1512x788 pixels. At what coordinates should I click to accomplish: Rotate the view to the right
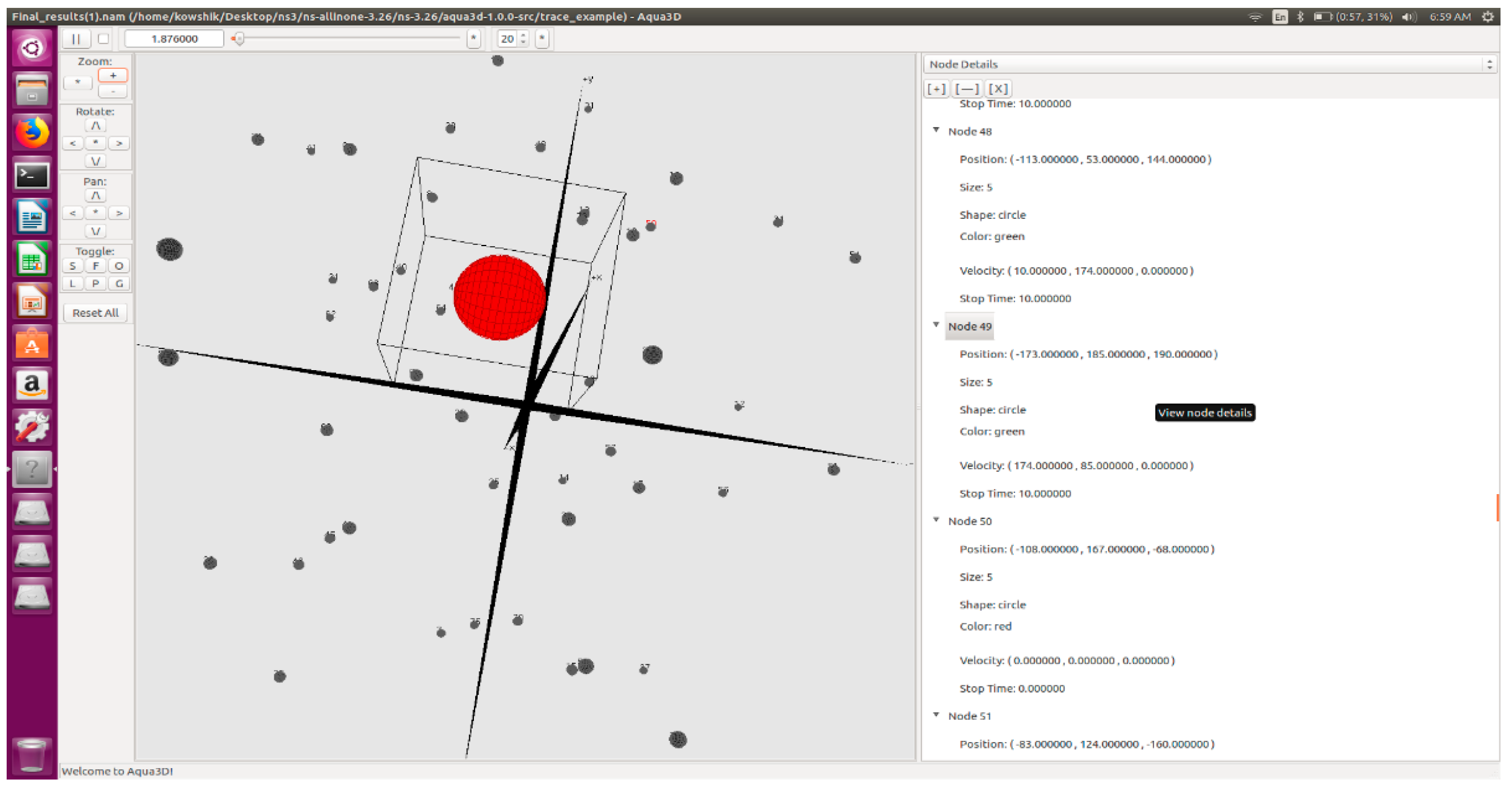pyautogui.click(x=119, y=143)
